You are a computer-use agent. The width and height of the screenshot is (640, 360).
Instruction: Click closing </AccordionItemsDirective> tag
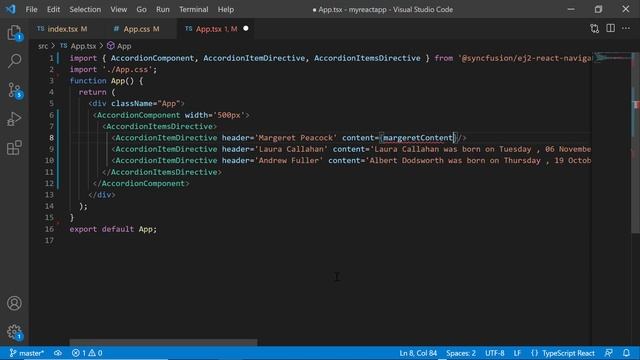162,172
